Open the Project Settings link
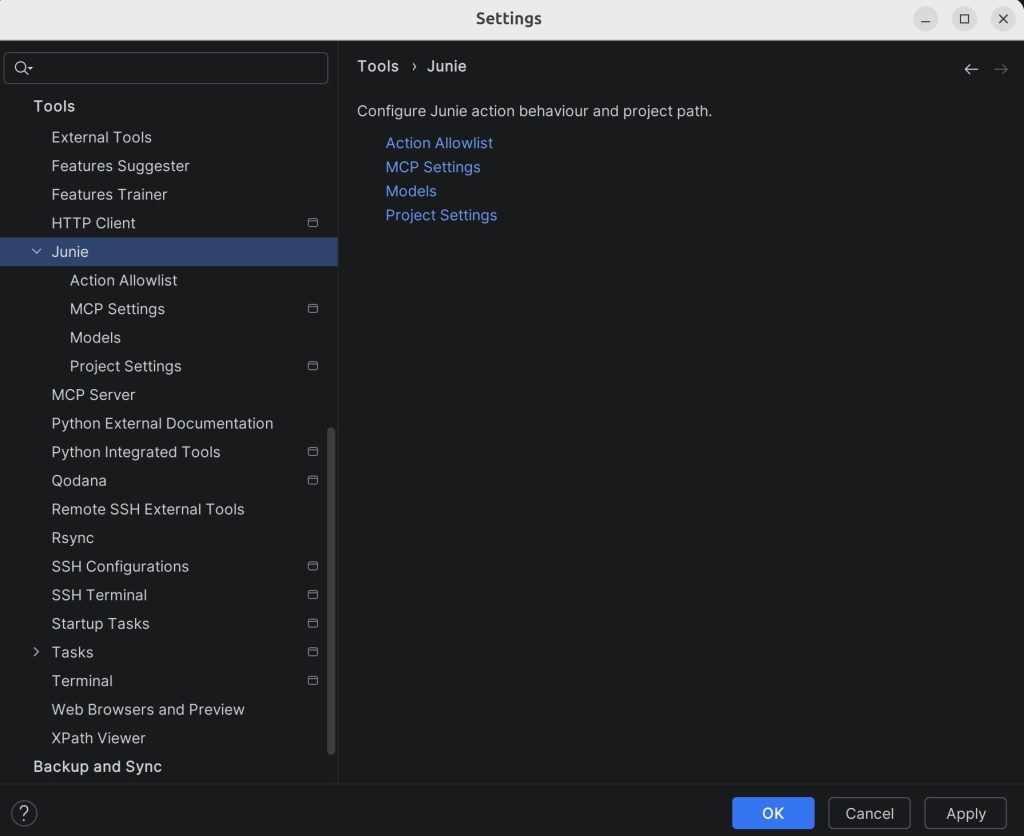The width and height of the screenshot is (1024, 836). [x=441, y=216]
